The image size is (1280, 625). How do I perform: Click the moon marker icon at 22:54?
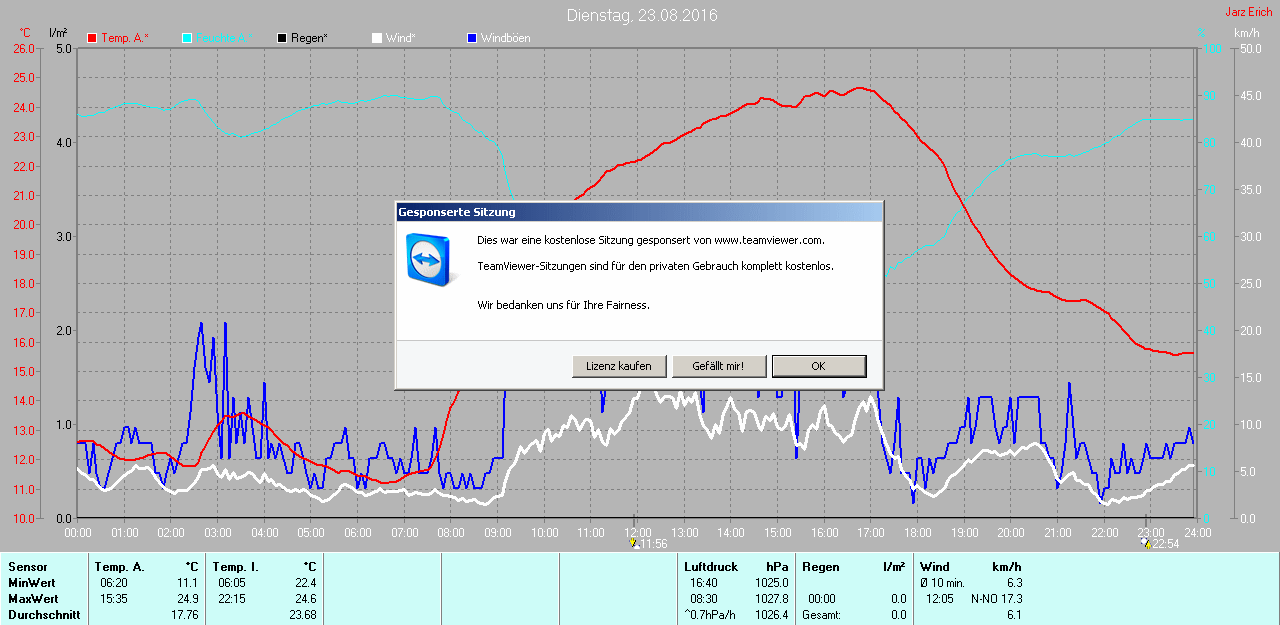1147,544
